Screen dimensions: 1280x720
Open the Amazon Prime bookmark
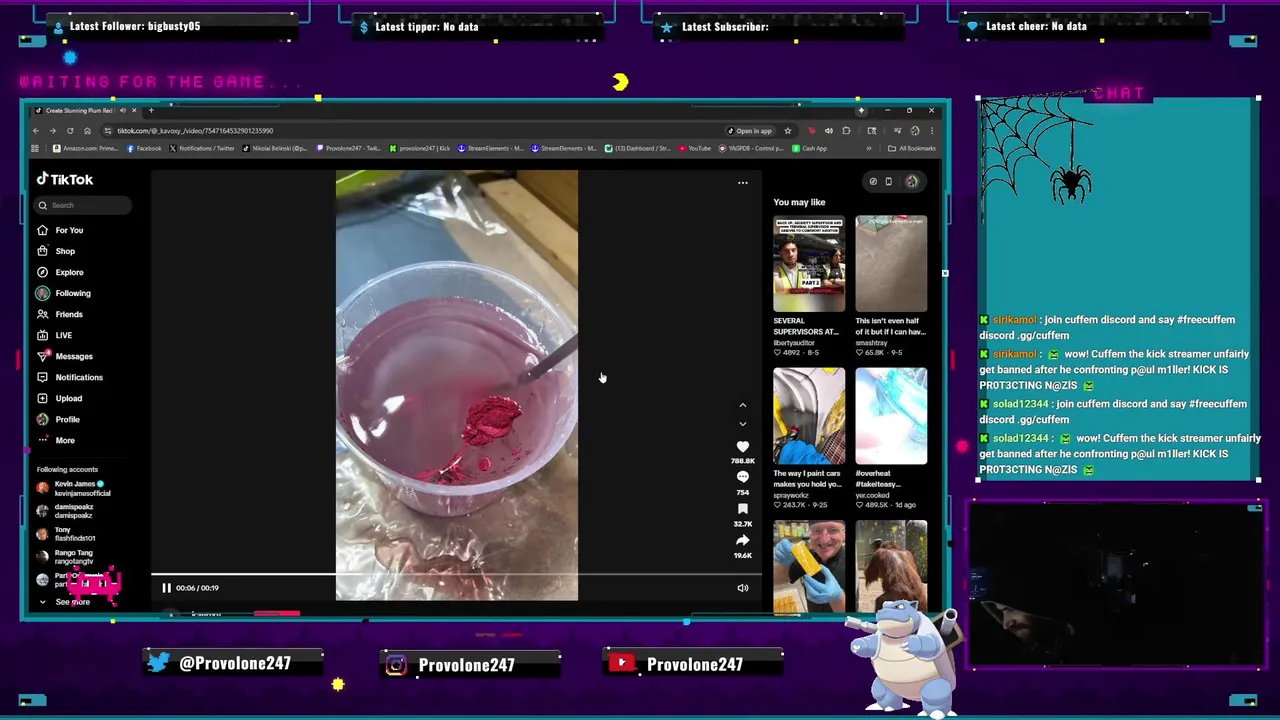pyautogui.click(x=84, y=149)
